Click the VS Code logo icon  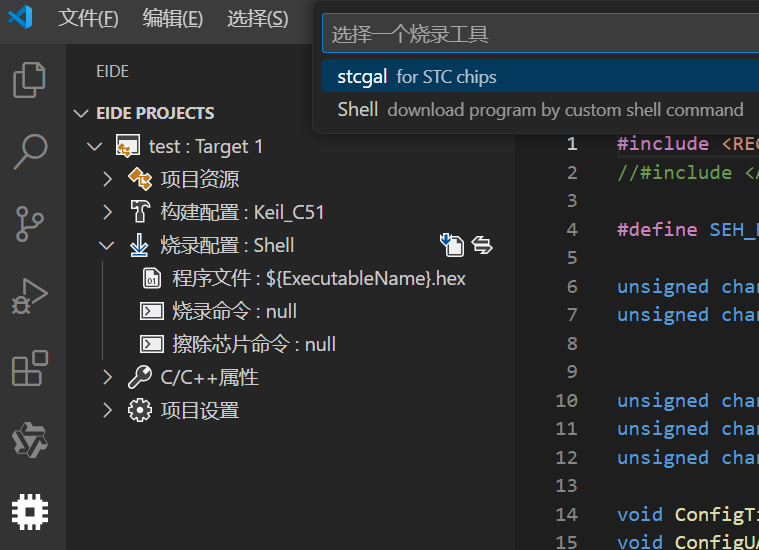[x=20, y=18]
